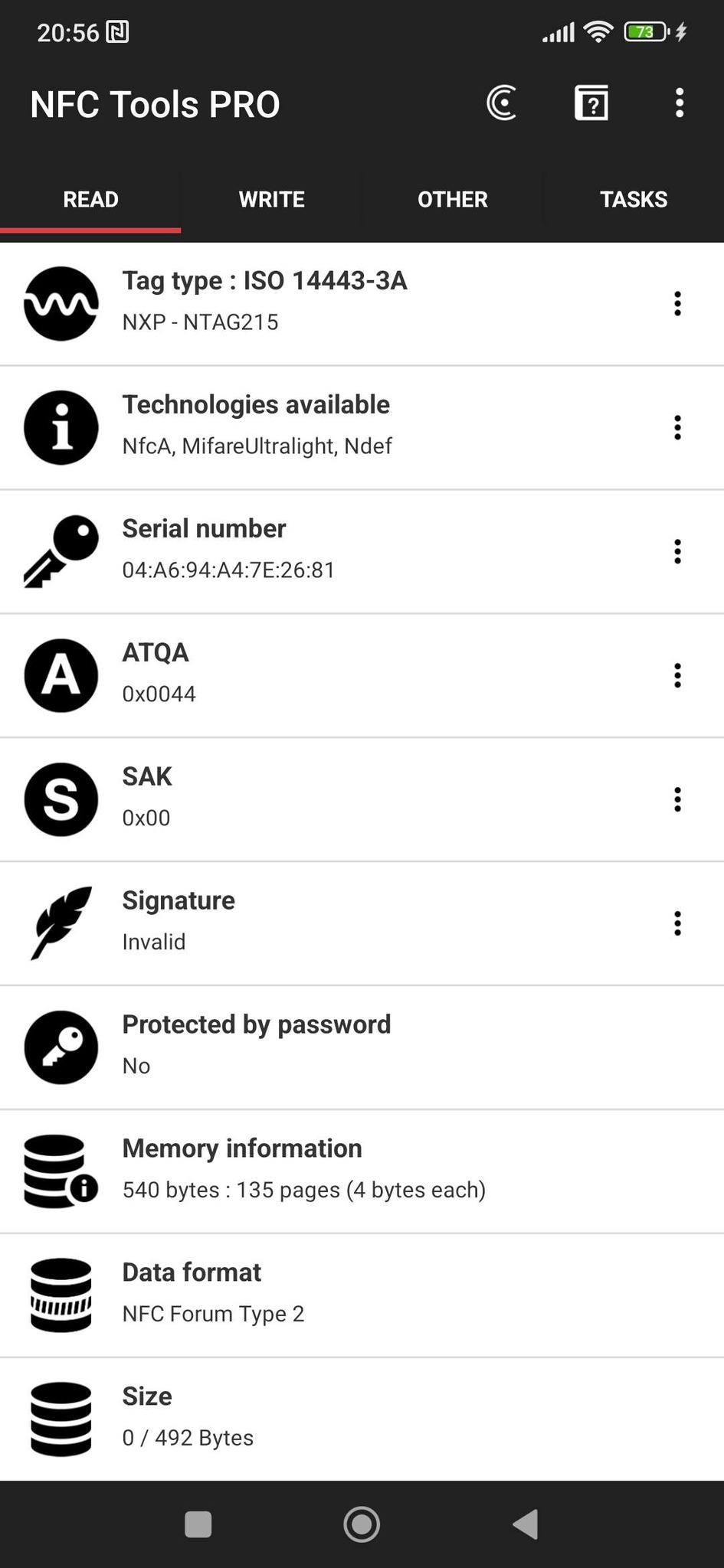This screenshot has width=724, height=1568.
Task: Tap the Signature feather icon
Action: [61, 923]
